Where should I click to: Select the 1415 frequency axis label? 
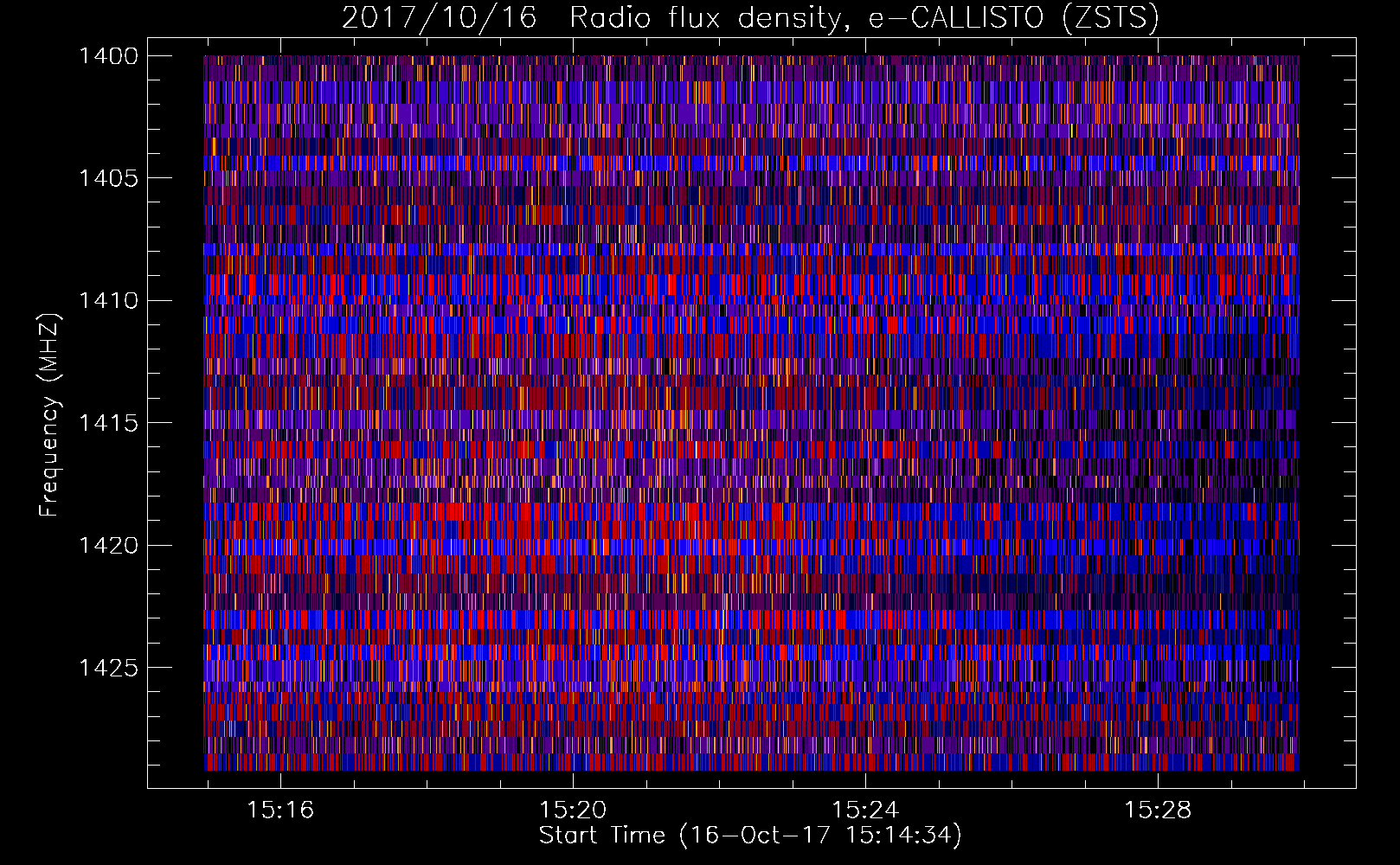[108, 423]
